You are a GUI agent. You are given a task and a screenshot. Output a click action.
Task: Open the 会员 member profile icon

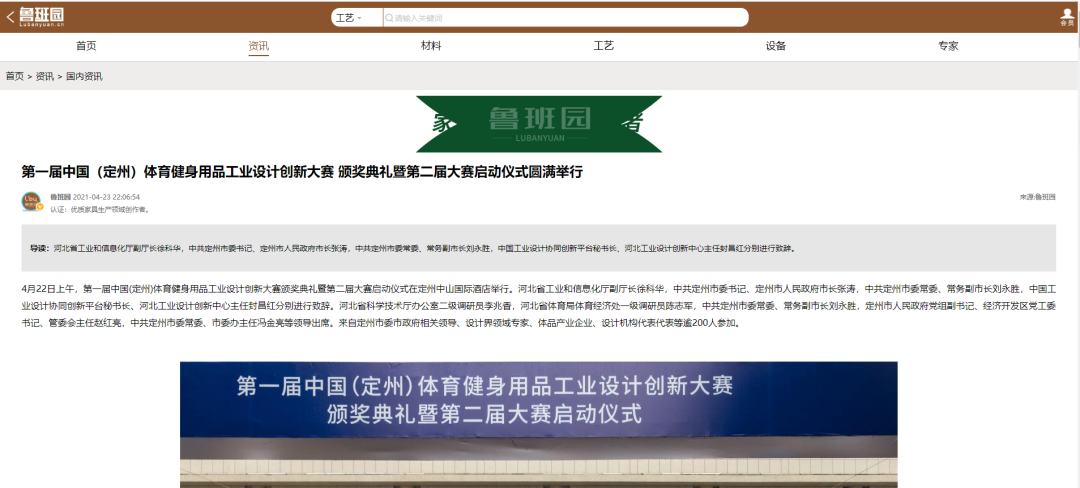tap(1067, 16)
